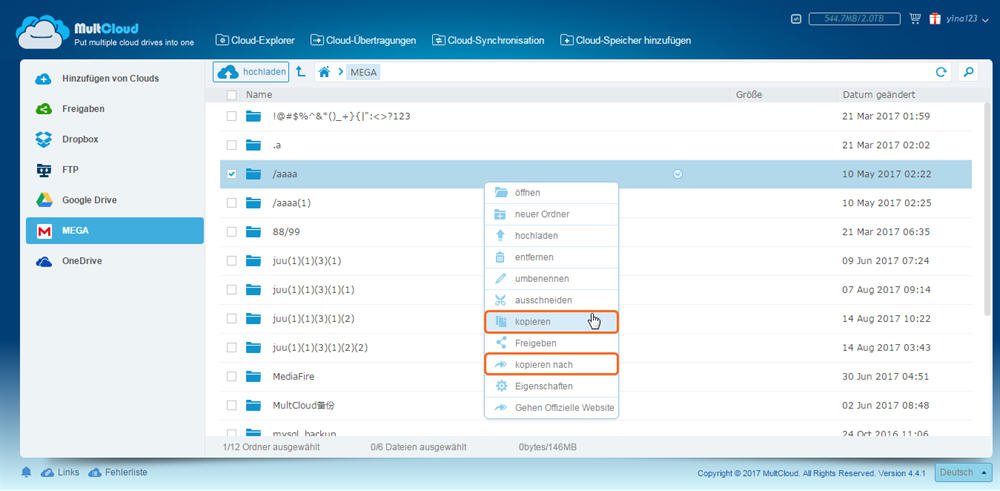The image size is (1000, 491).
Task: Open Cloud-Übertragungen tab
Action: [363, 40]
